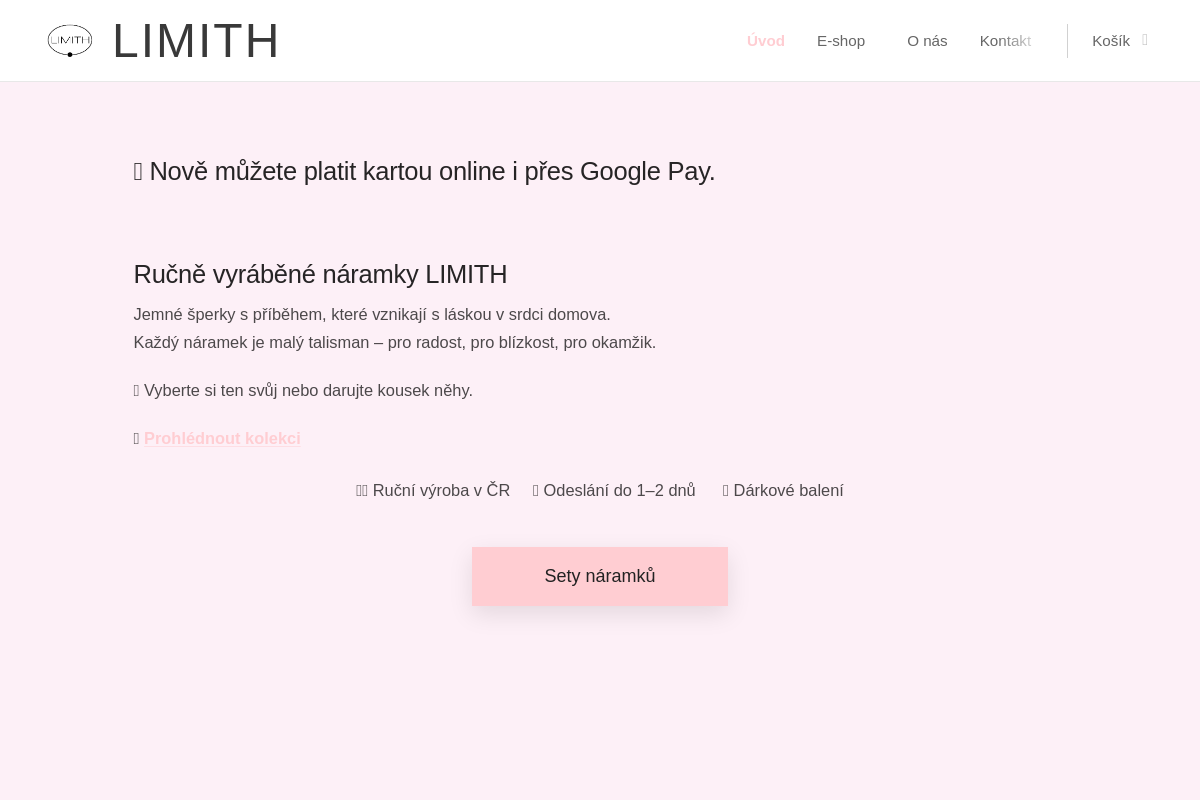
Task: Click the LIMITH circle logo
Action: tap(70, 40)
